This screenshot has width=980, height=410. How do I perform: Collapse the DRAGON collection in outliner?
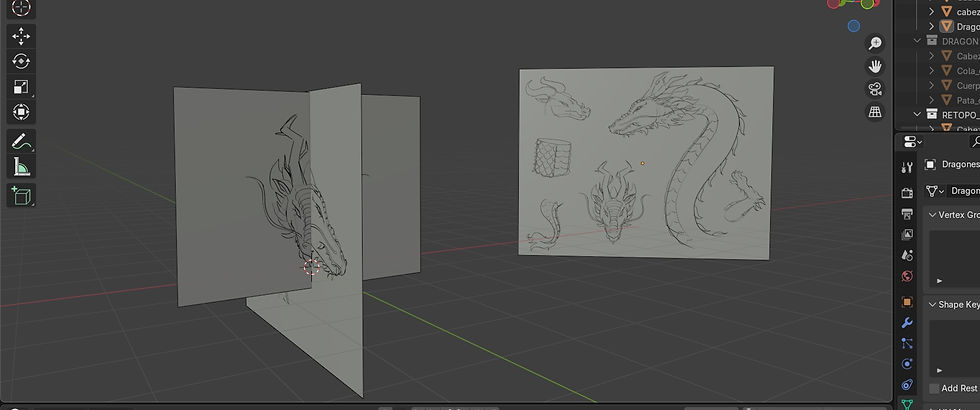[x=917, y=41]
